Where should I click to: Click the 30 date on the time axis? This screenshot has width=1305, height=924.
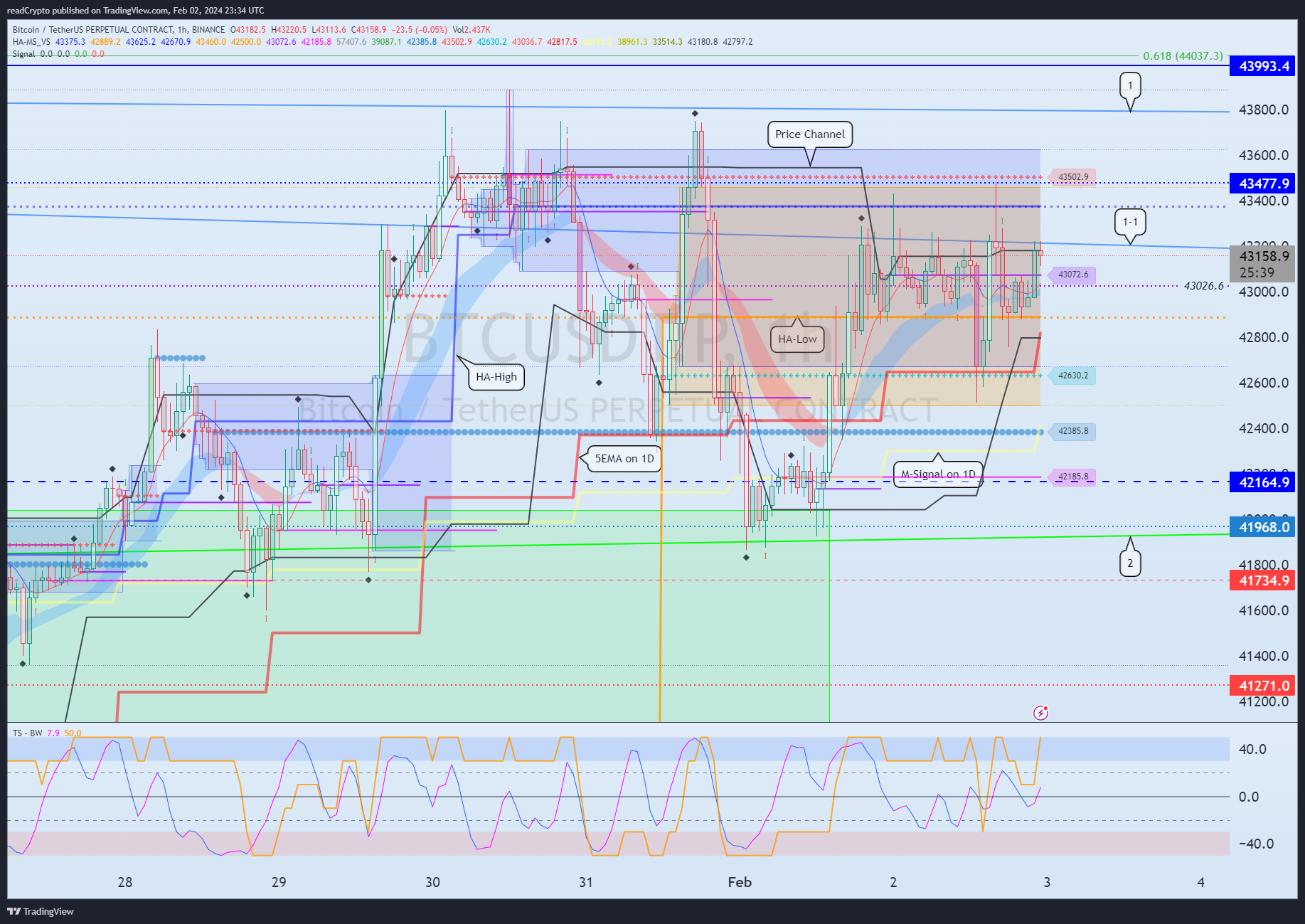click(432, 882)
